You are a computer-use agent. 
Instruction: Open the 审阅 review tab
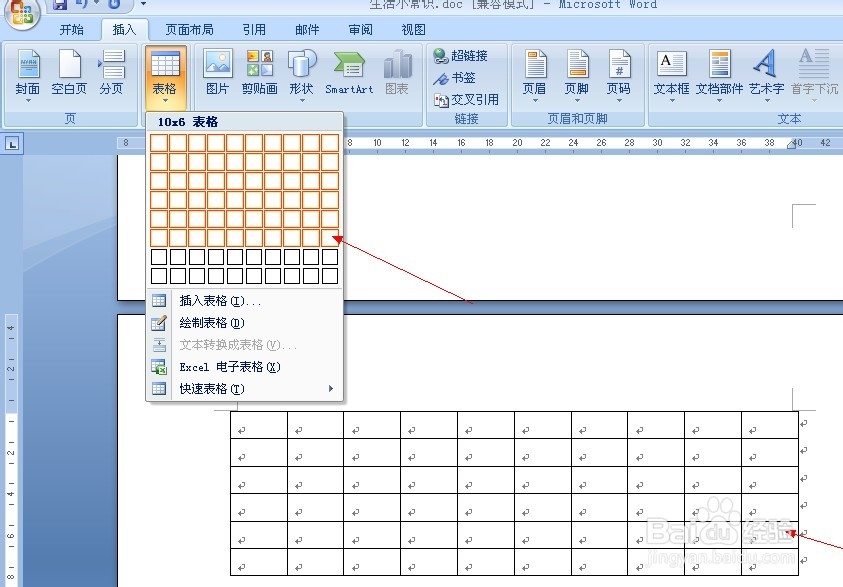point(359,29)
